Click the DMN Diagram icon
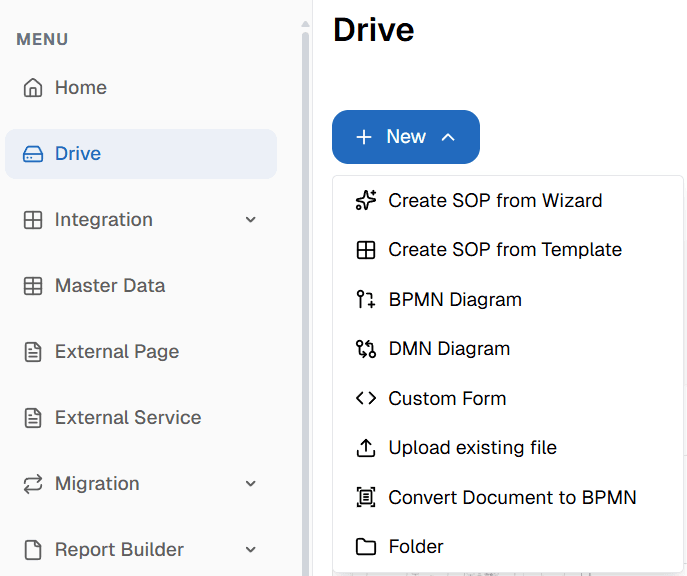The width and height of the screenshot is (687, 576). pyautogui.click(x=366, y=349)
